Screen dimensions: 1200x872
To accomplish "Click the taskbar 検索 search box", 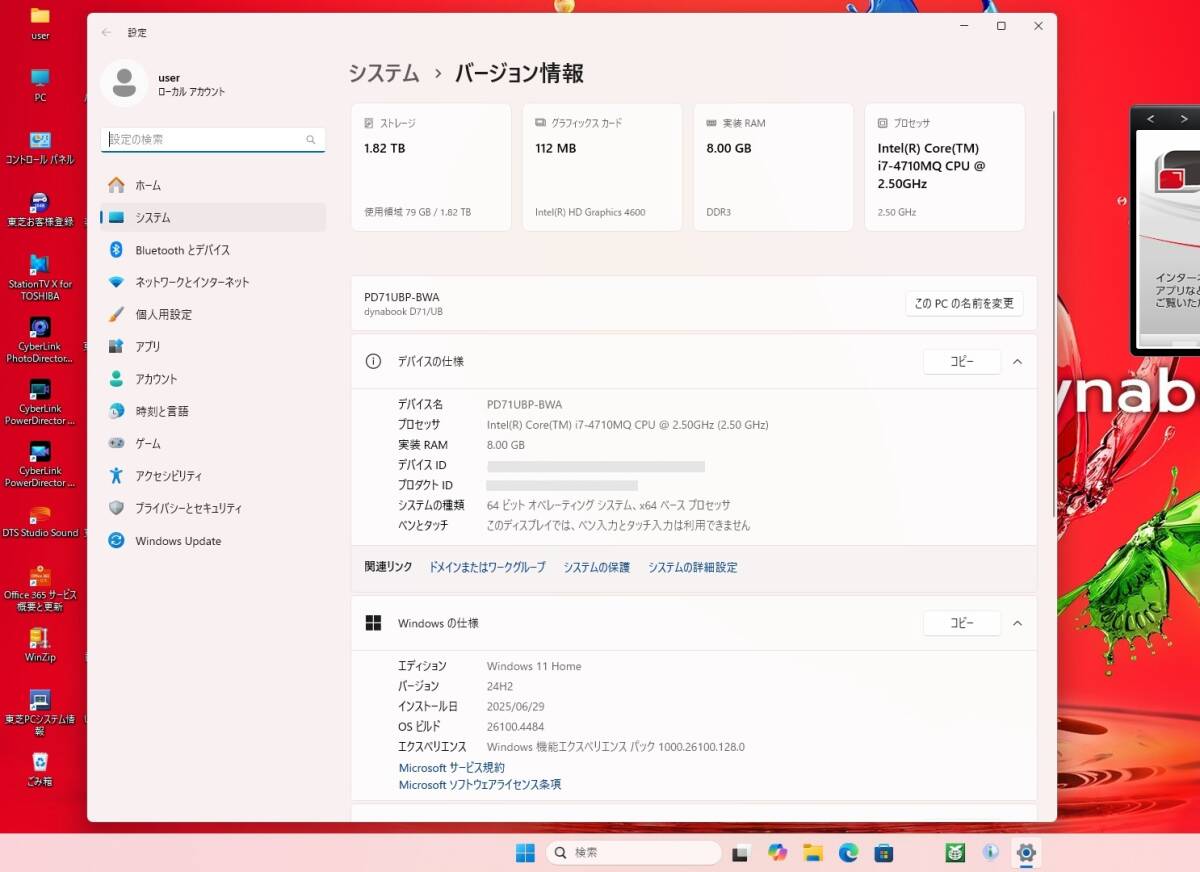I will (x=634, y=853).
